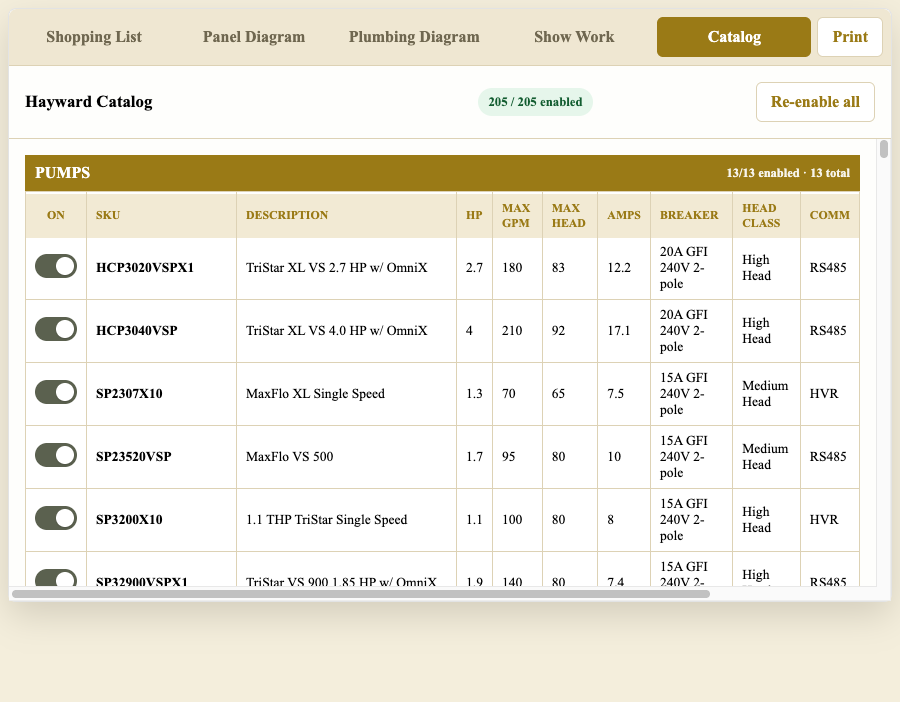Click the vertical scrollbar thumb
Screen dimensions: 900x702
pyautogui.click(x=884, y=149)
